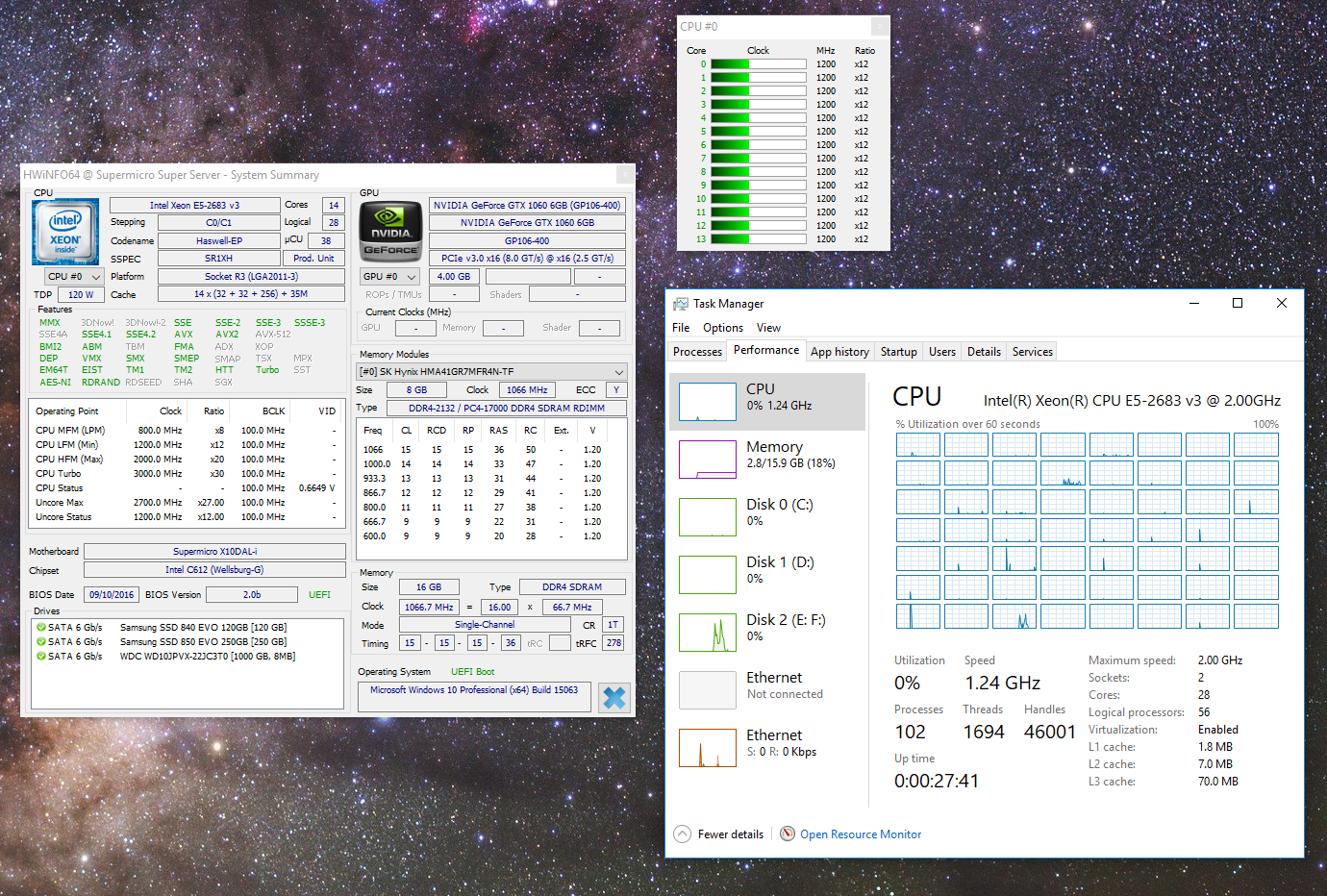Click 1066 frequency row in memory timings table
The height and width of the screenshot is (896, 1327).
(x=490, y=450)
